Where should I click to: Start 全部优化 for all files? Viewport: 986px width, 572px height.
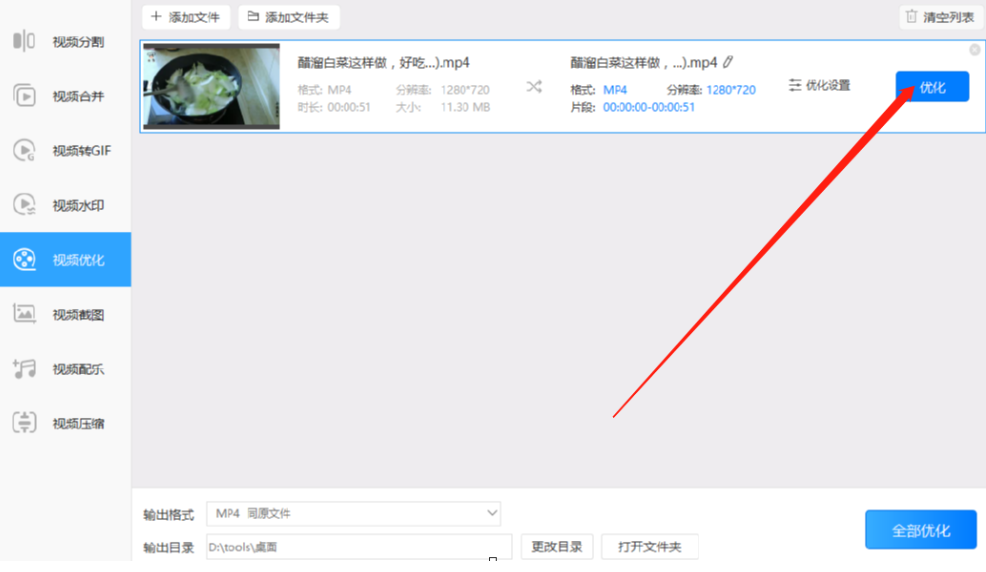[921, 530]
